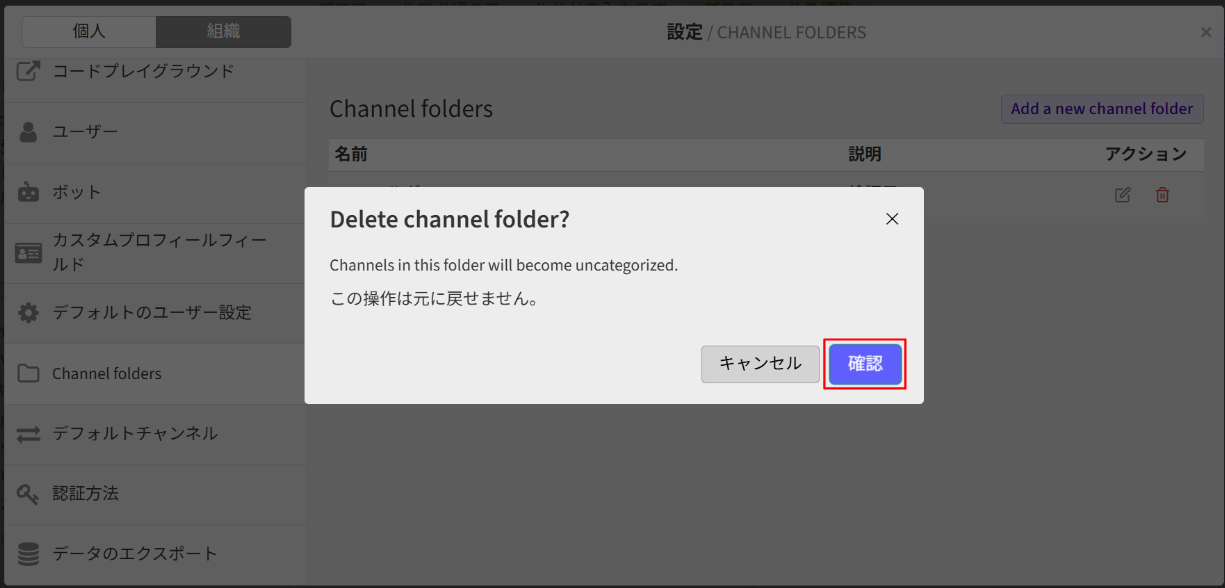Click Add a new channel folder
1225x588 pixels.
[x=1101, y=109]
